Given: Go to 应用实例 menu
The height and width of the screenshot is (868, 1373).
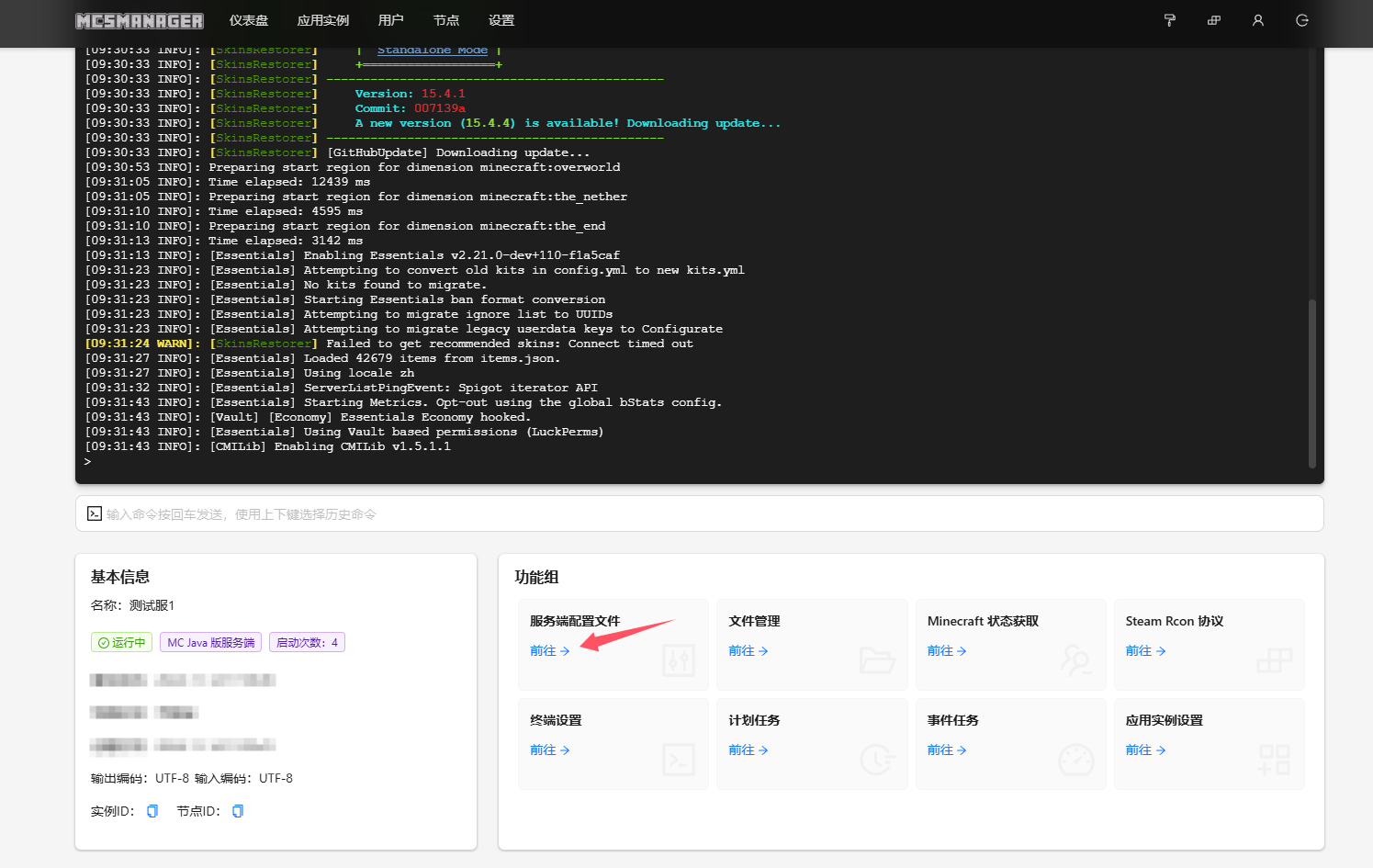Looking at the screenshot, I should point(323,20).
